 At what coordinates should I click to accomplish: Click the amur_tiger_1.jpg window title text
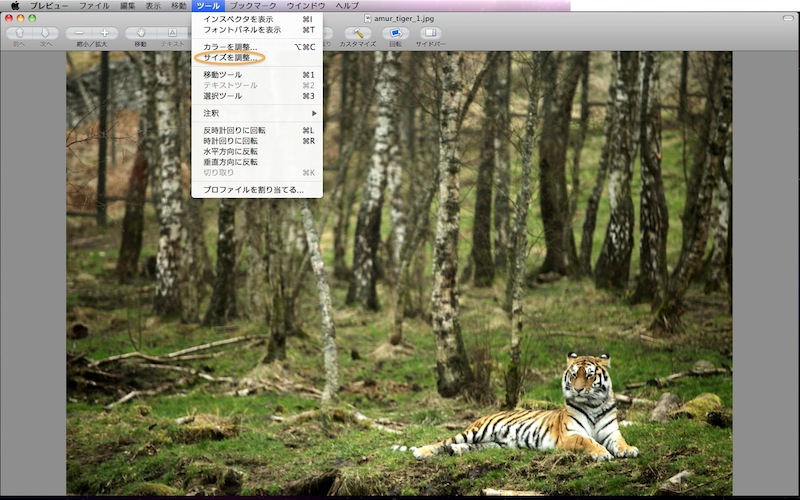pyautogui.click(x=404, y=18)
